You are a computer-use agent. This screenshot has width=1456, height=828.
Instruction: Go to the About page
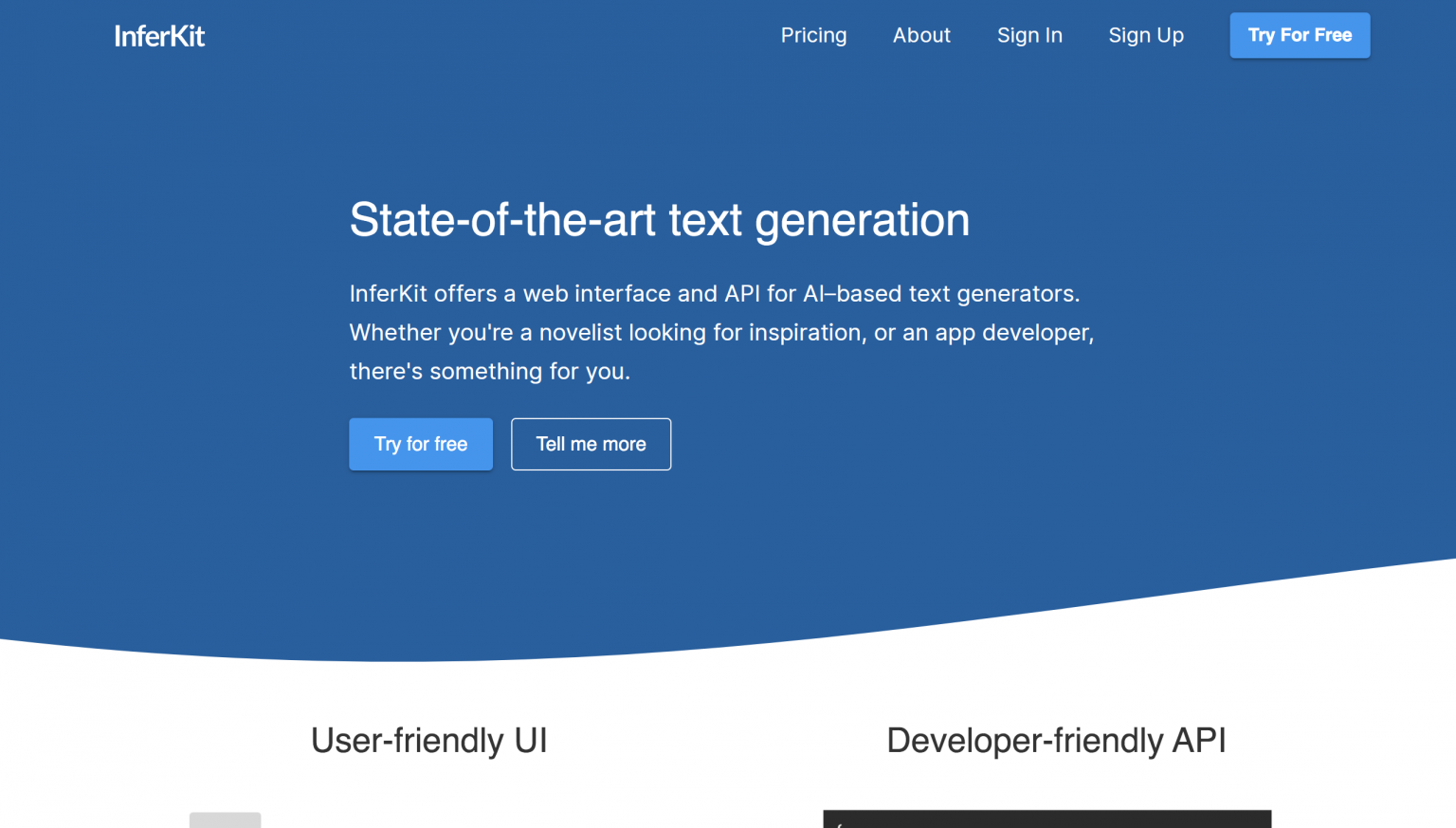click(921, 35)
